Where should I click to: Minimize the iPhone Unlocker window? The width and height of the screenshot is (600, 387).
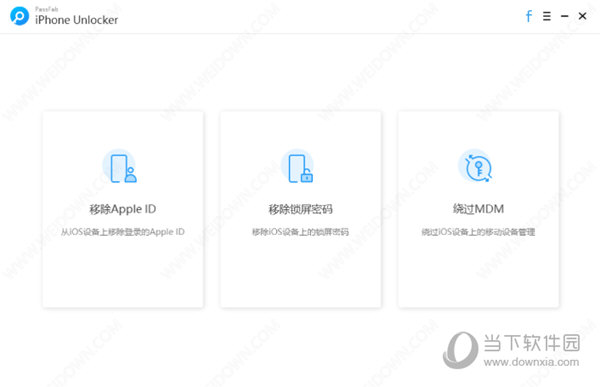tap(564, 16)
